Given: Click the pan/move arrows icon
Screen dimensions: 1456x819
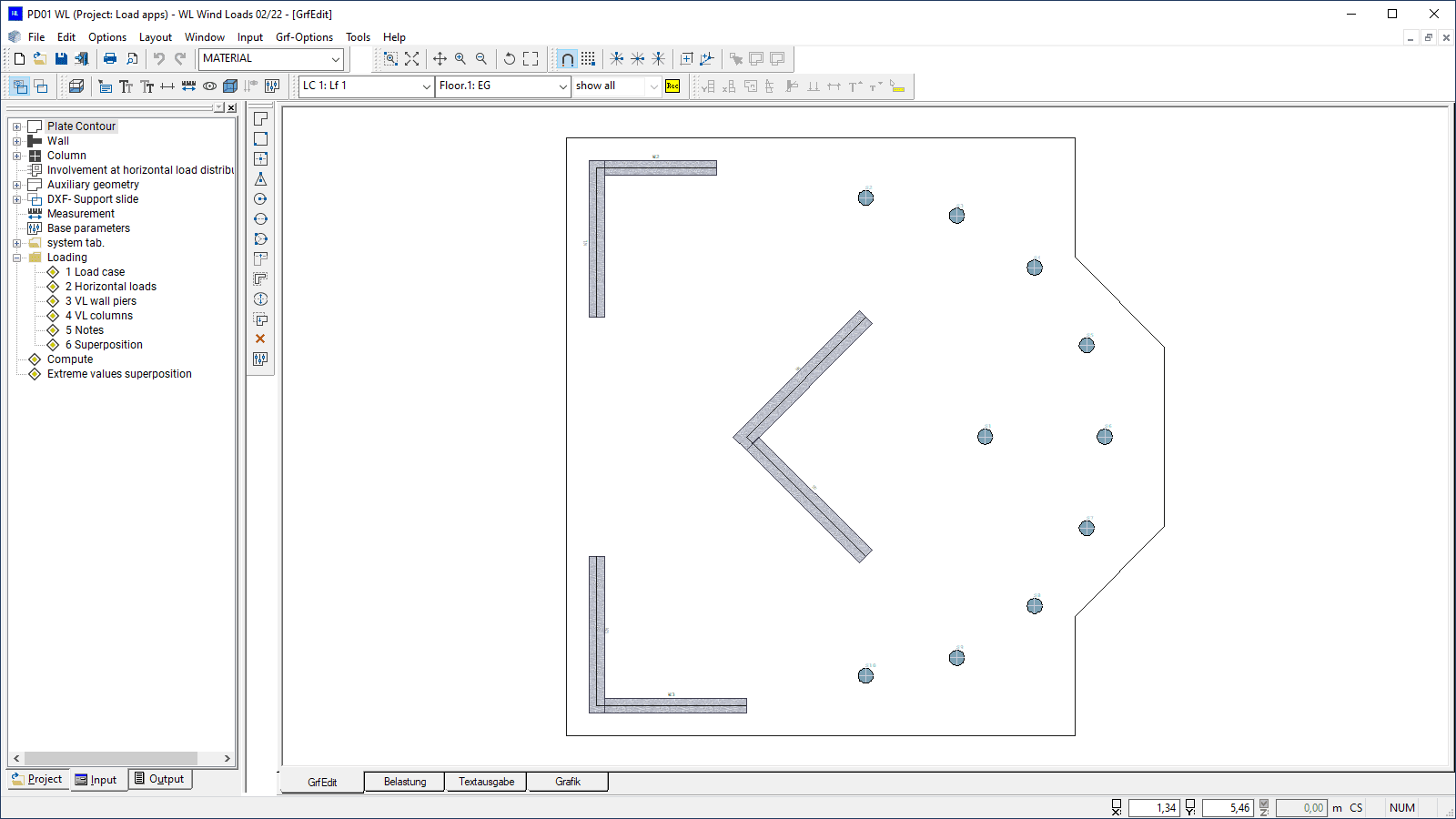Looking at the screenshot, I should pos(440,58).
